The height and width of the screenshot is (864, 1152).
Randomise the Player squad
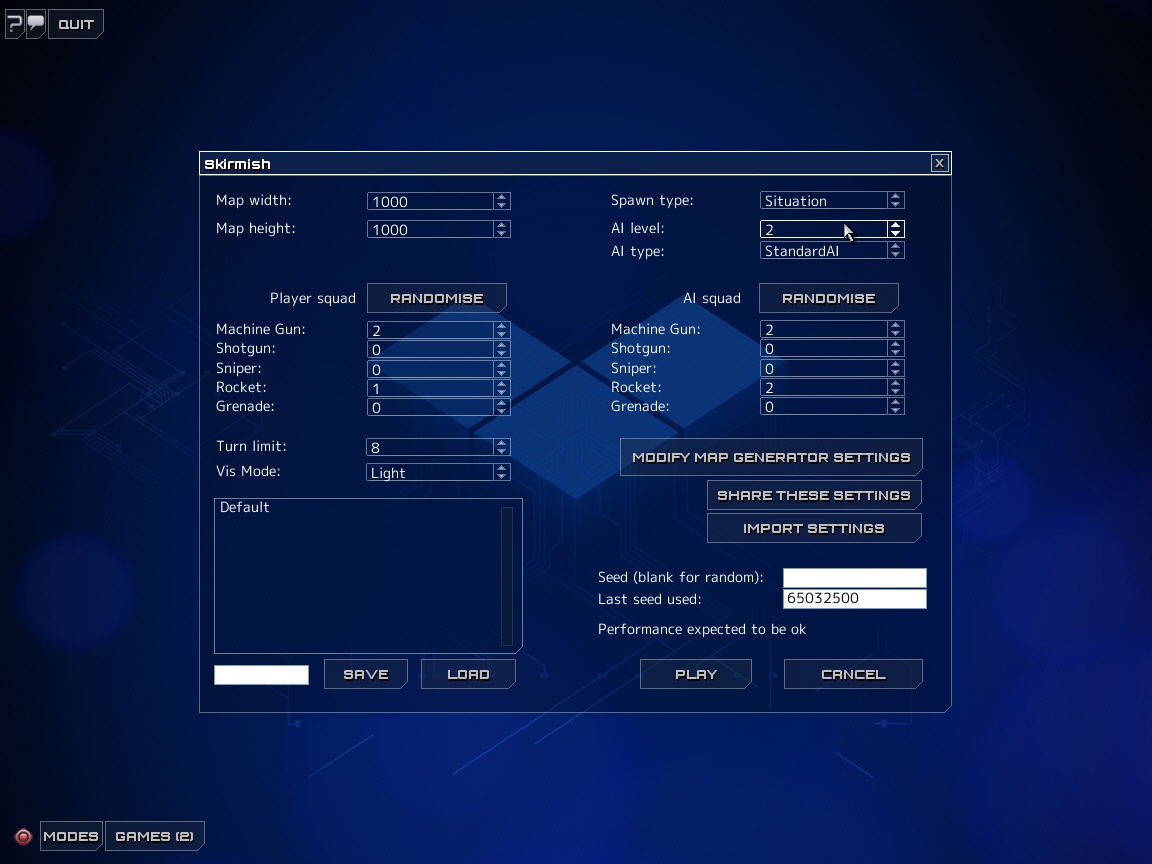click(436, 298)
